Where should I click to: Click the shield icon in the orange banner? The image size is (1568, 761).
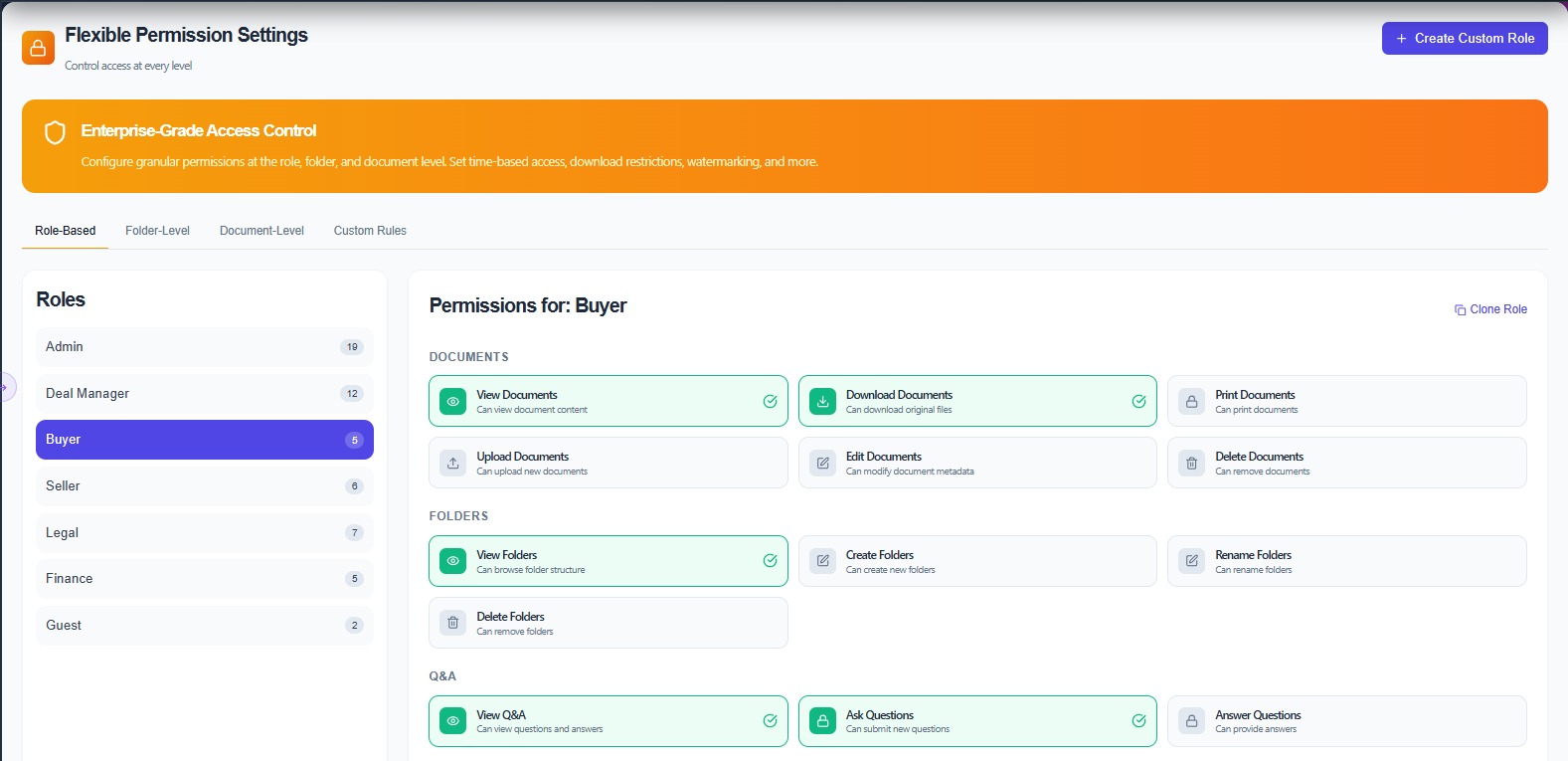coord(56,132)
